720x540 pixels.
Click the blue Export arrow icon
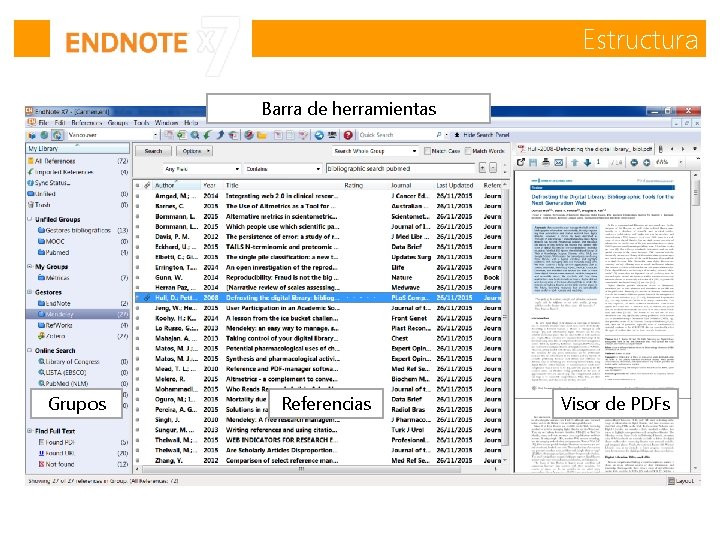point(220,135)
